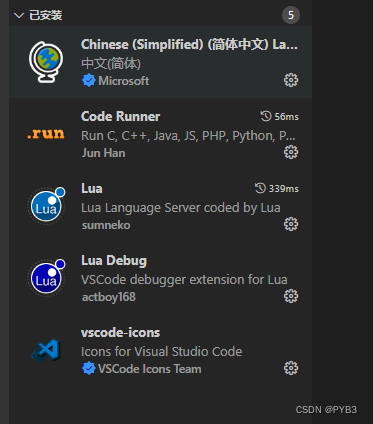Viewport: 373px width, 424px height.
Task: Open the Code Runner extension entry
Action: point(160,134)
